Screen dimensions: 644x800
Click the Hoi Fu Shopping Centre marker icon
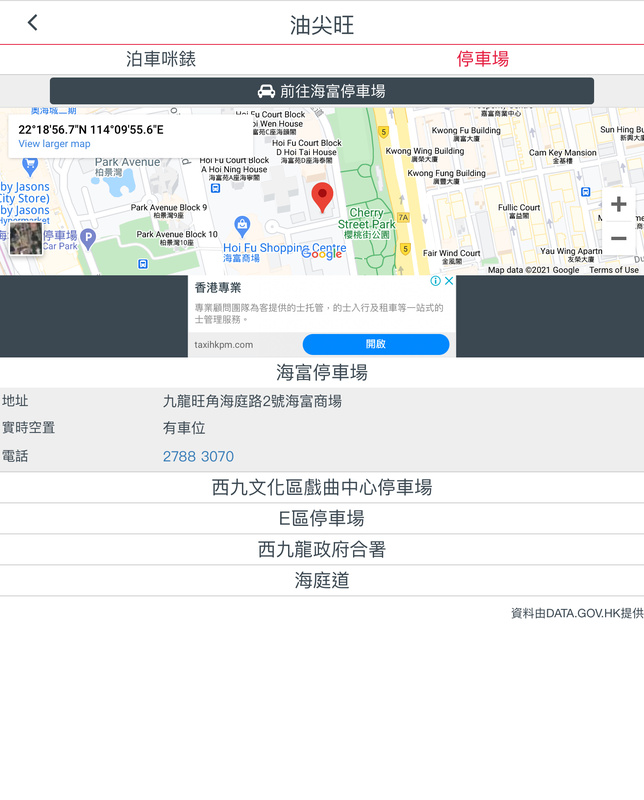tap(242, 227)
